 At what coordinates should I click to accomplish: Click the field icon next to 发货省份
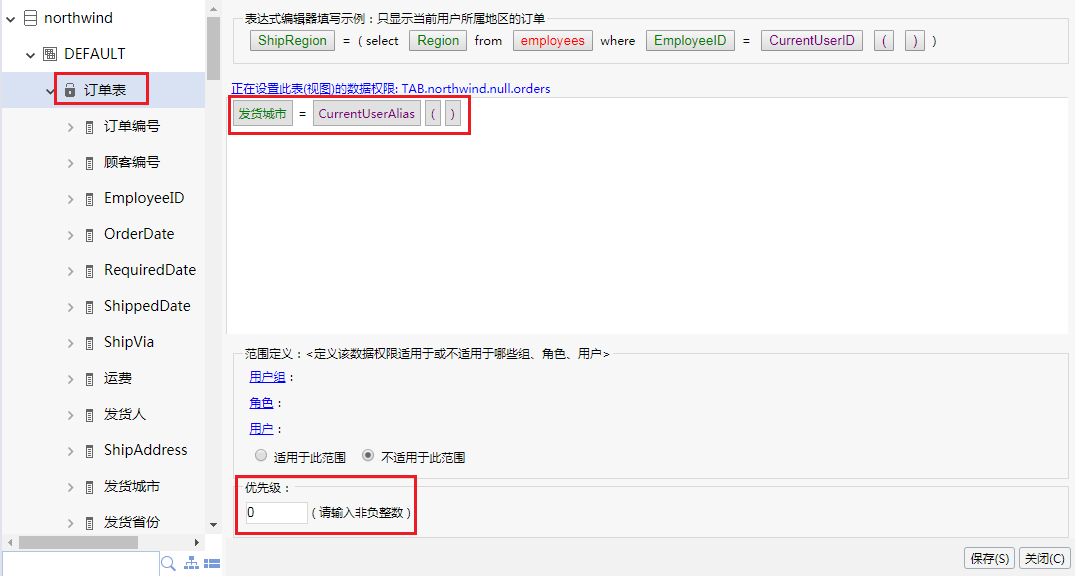89,523
